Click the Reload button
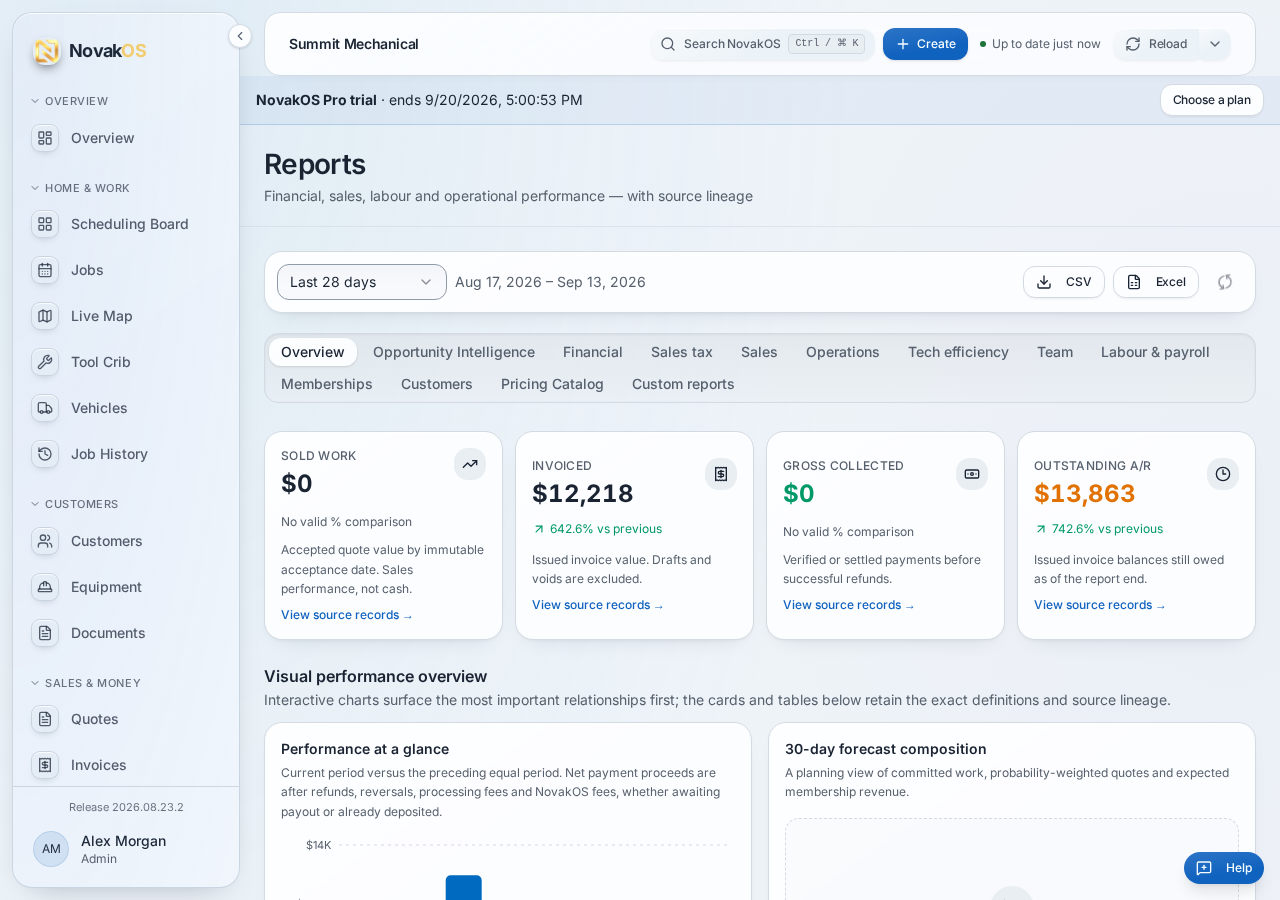The image size is (1280, 900). point(1157,44)
